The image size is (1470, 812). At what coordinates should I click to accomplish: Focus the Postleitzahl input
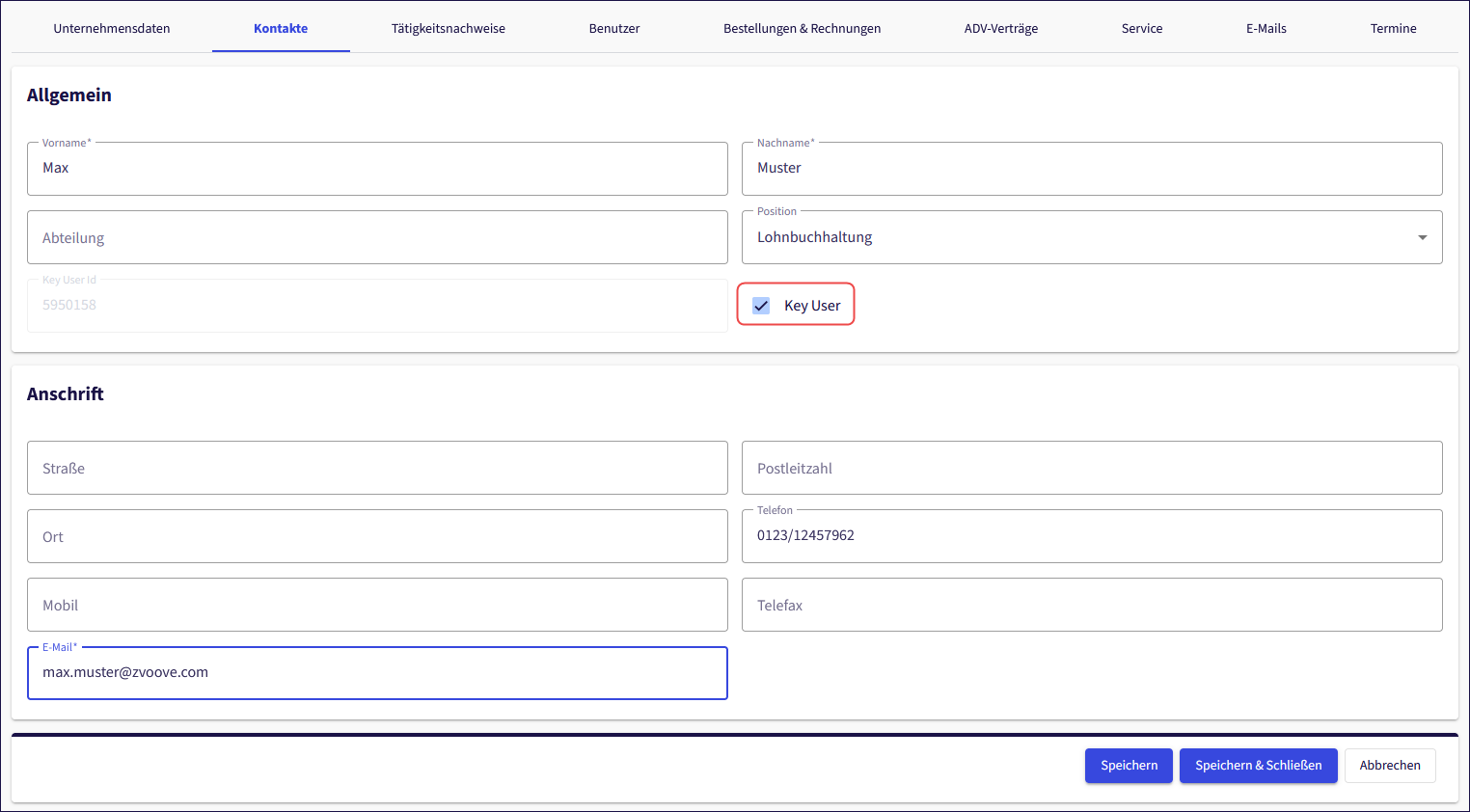[x=1091, y=469]
